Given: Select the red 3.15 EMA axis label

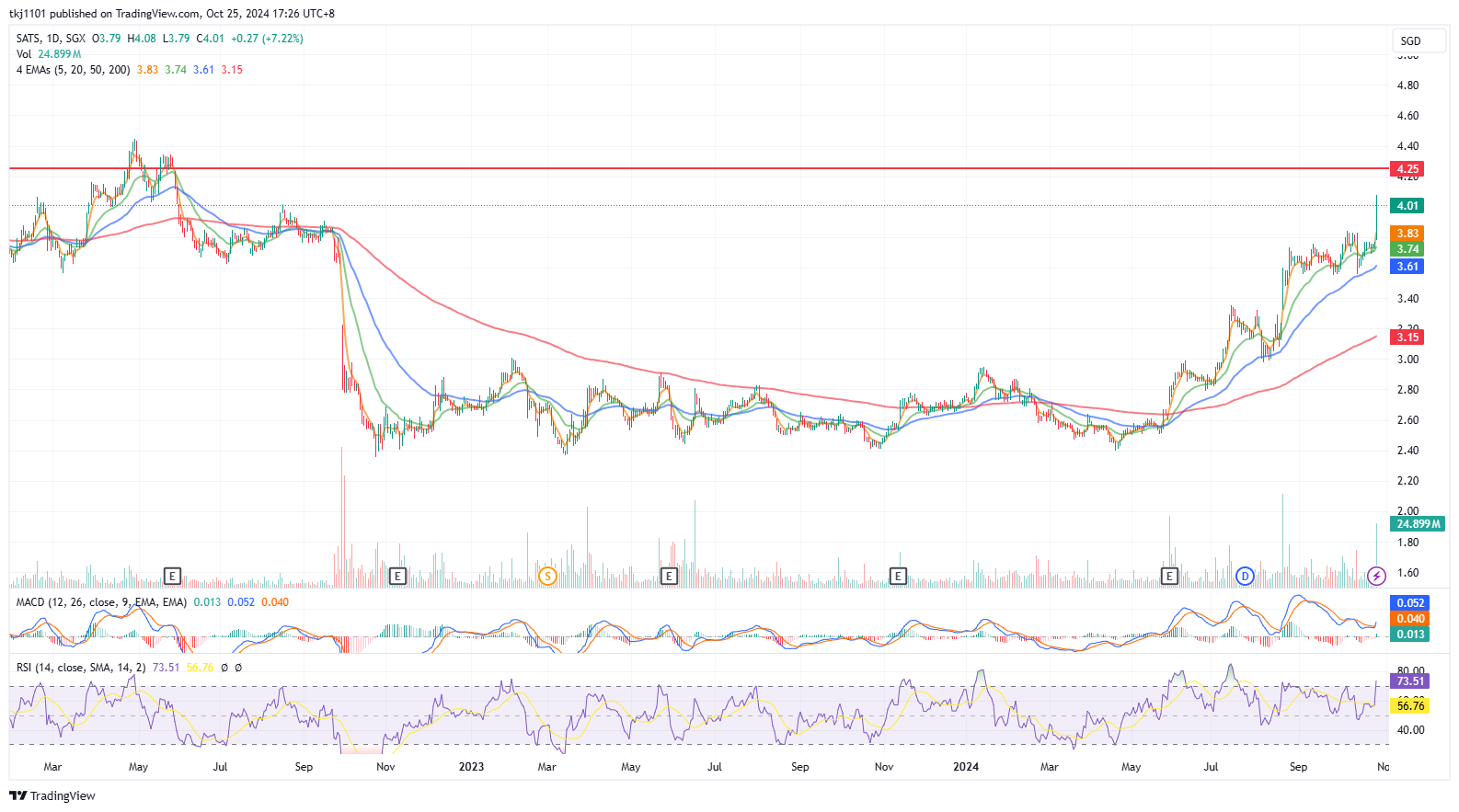Looking at the screenshot, I should click(1407, 337).
